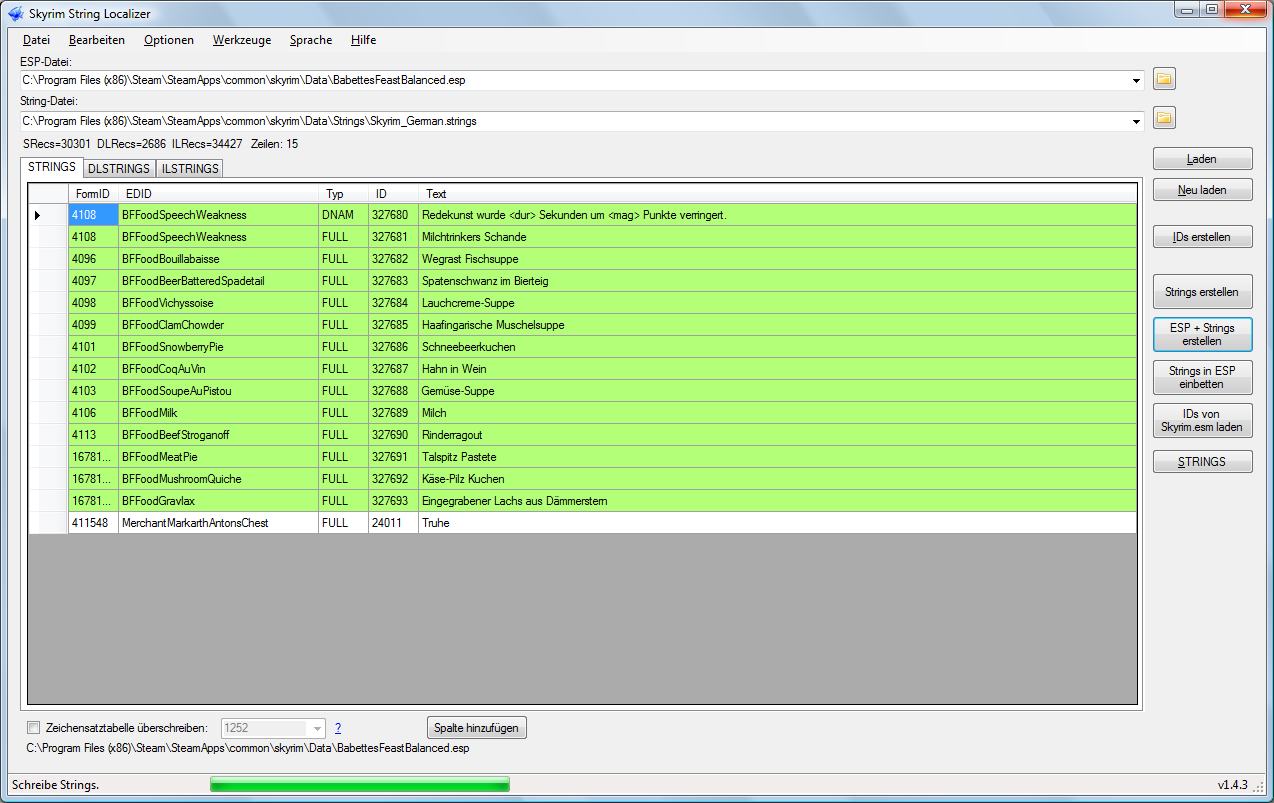Open the question mark help link
The width and height of the screenshot is (1274, 803).
click(338, 728)
